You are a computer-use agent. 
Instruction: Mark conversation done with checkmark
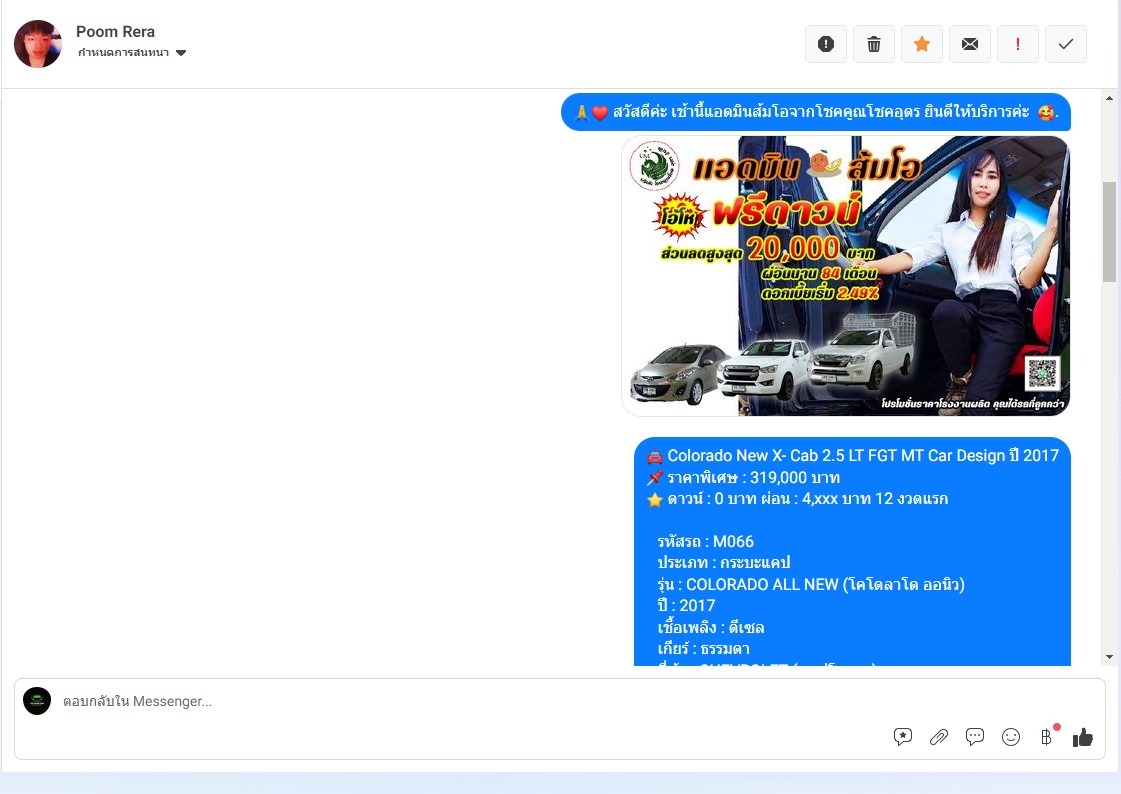click(x=1065, y=44)
